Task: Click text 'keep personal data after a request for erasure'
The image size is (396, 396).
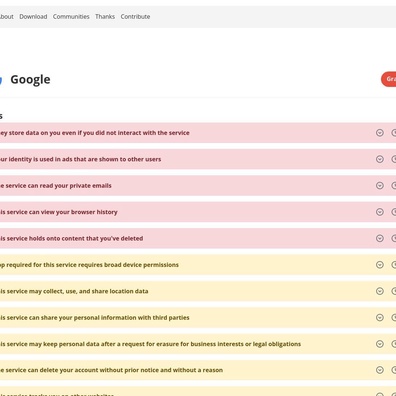Action: (111, 344)
